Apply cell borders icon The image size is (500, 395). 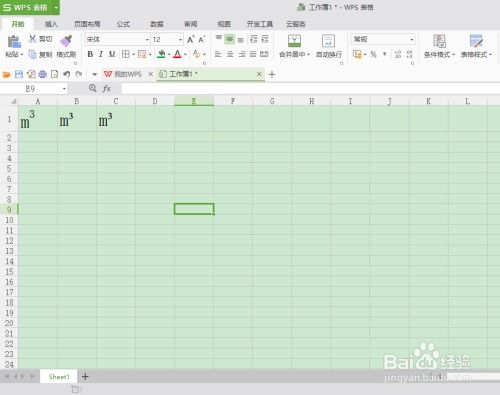coord(125,54)
